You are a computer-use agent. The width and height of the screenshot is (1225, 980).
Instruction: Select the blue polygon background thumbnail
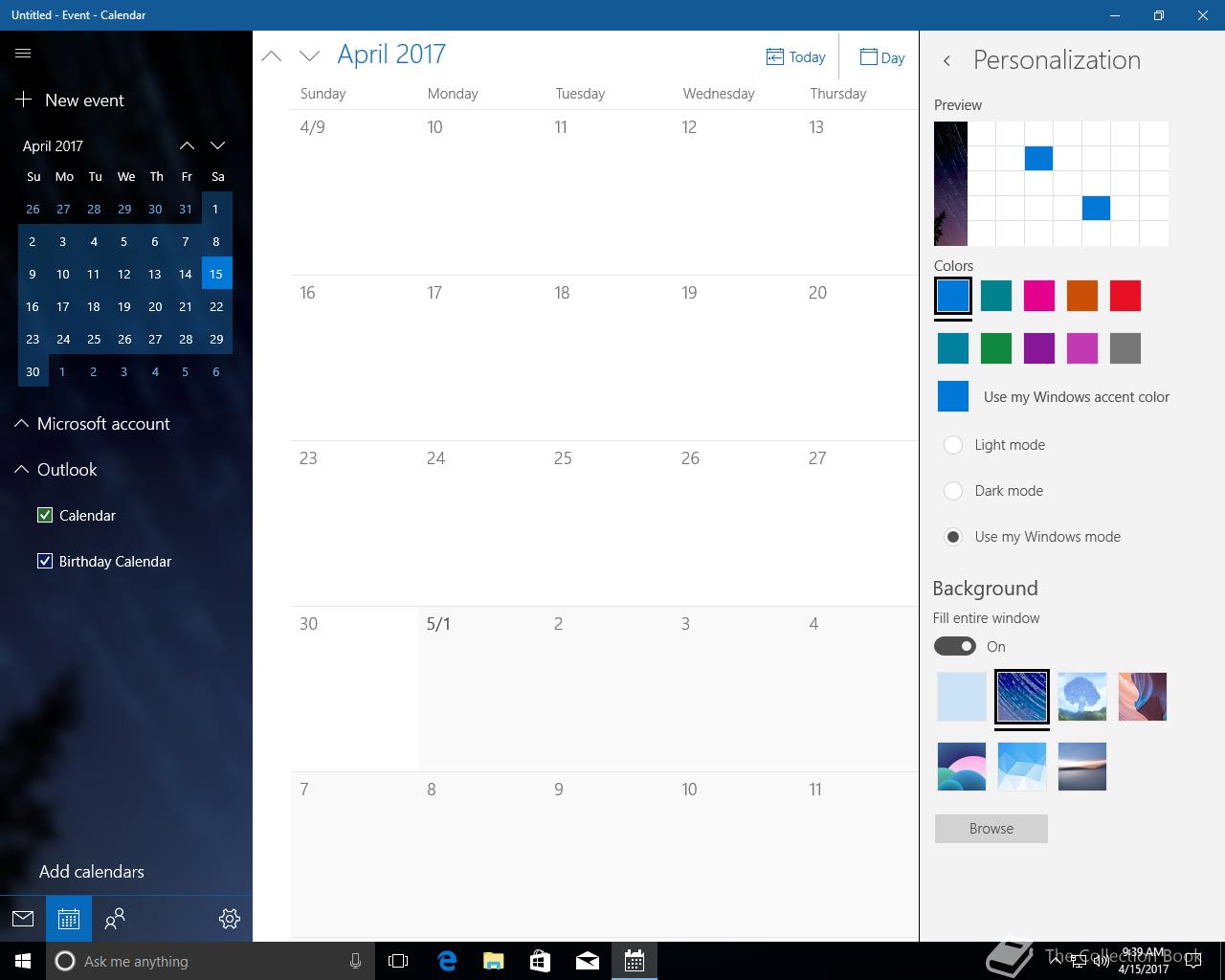(1022, 767)
